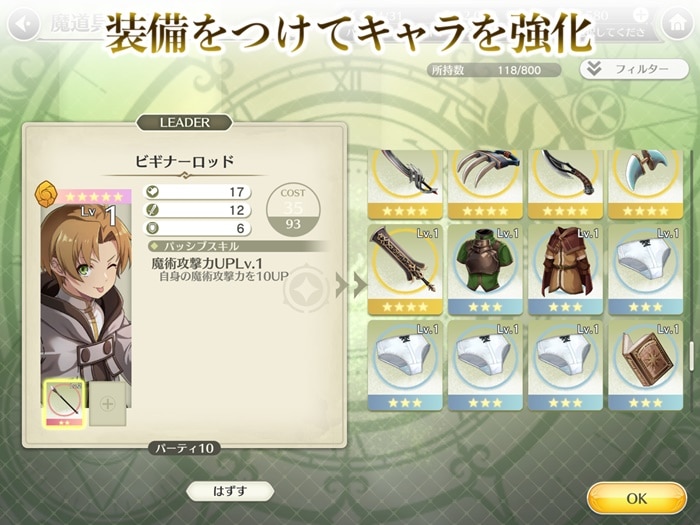The height and width of the screenshot is (525, 700).
Task: Open the フィルター dropdown
Action: (634, 69)
